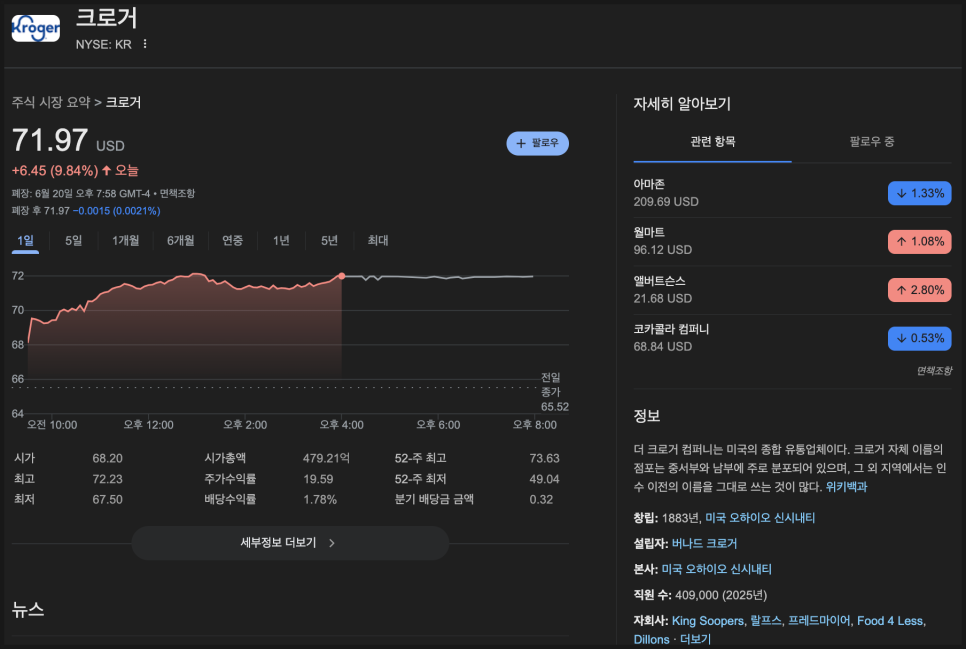966x649 pixels.
Task: Select the 1년 chart range tab
Action: pos(281,240)
